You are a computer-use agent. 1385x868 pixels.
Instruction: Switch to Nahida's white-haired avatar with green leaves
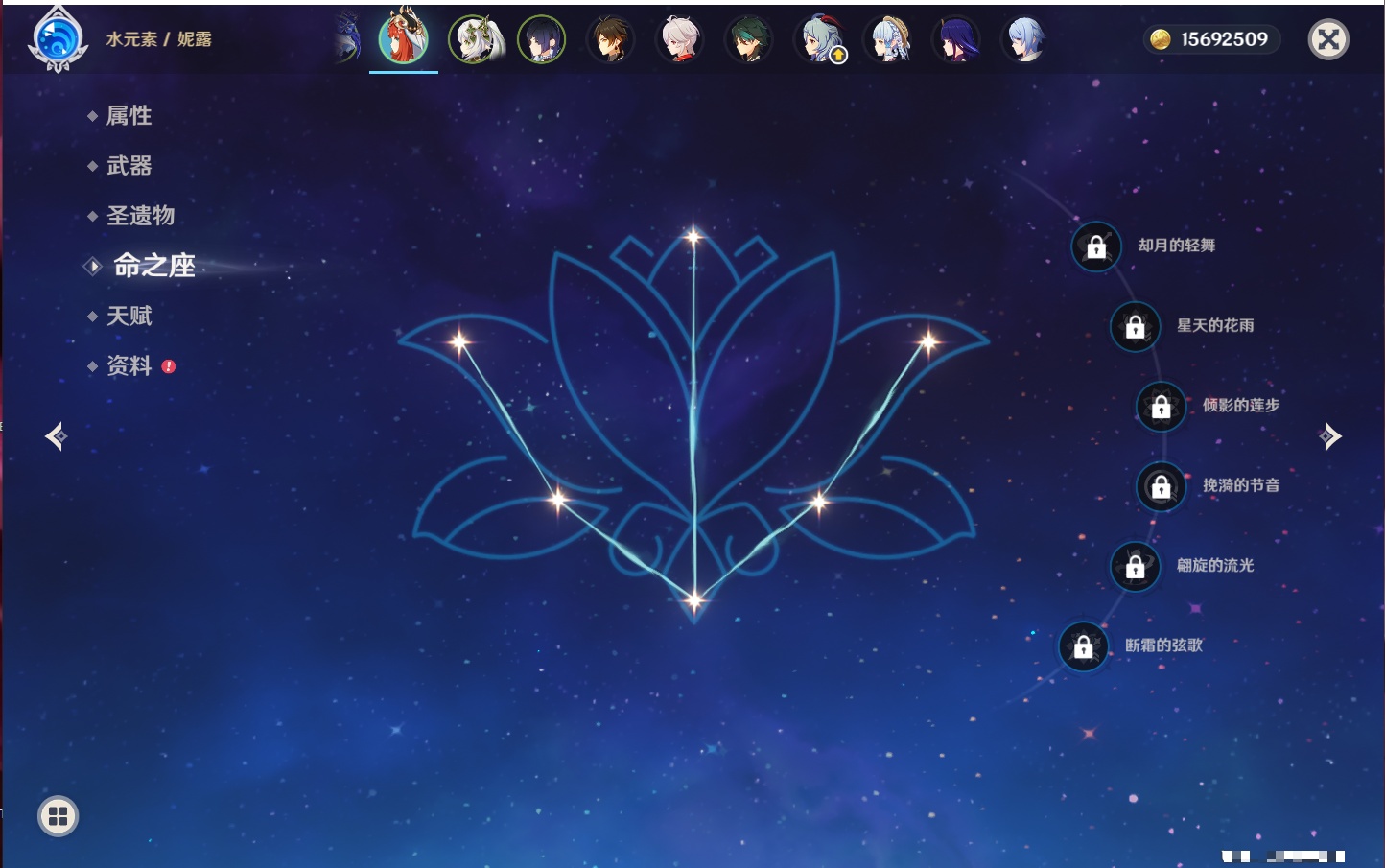coord(475,39)
